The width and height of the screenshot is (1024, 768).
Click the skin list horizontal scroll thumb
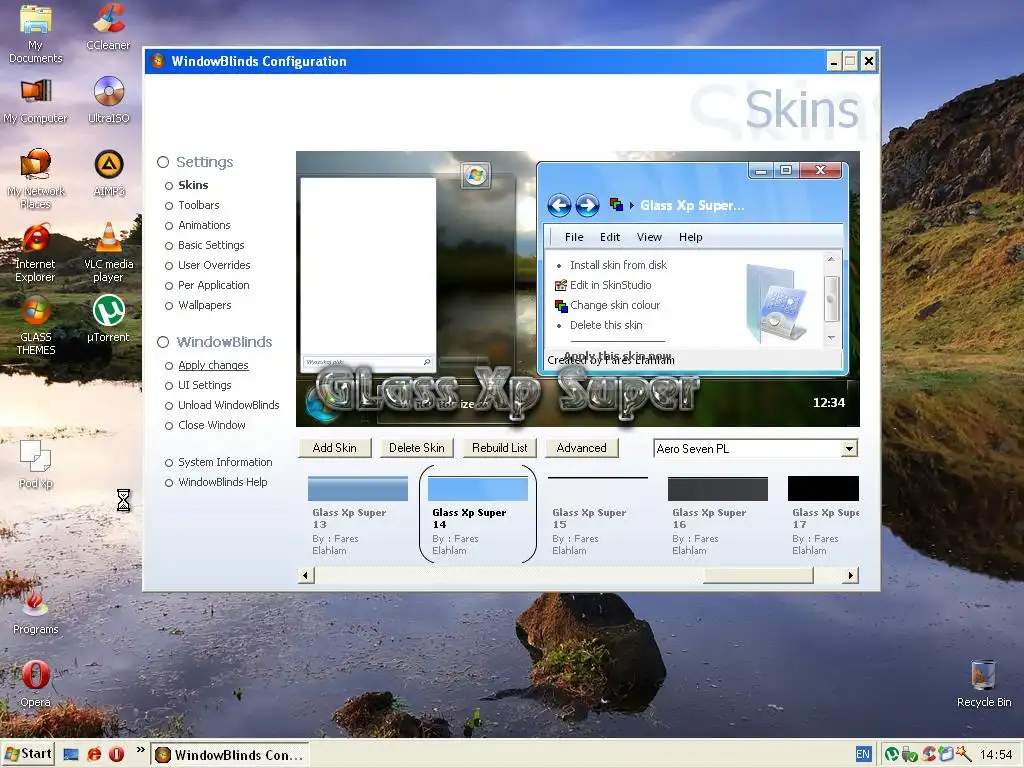click(758, 575)
